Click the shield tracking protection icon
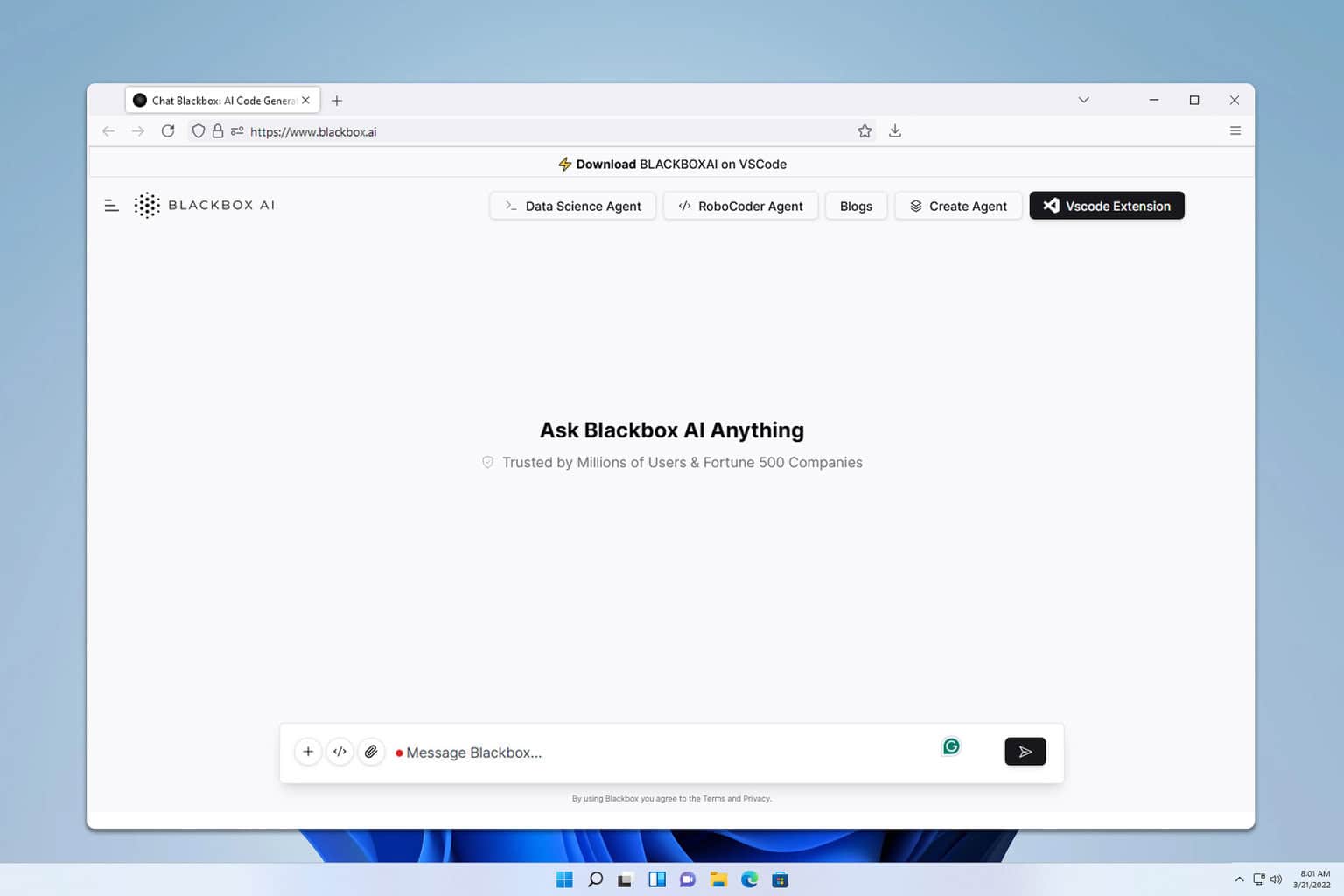 click(199, 131)
